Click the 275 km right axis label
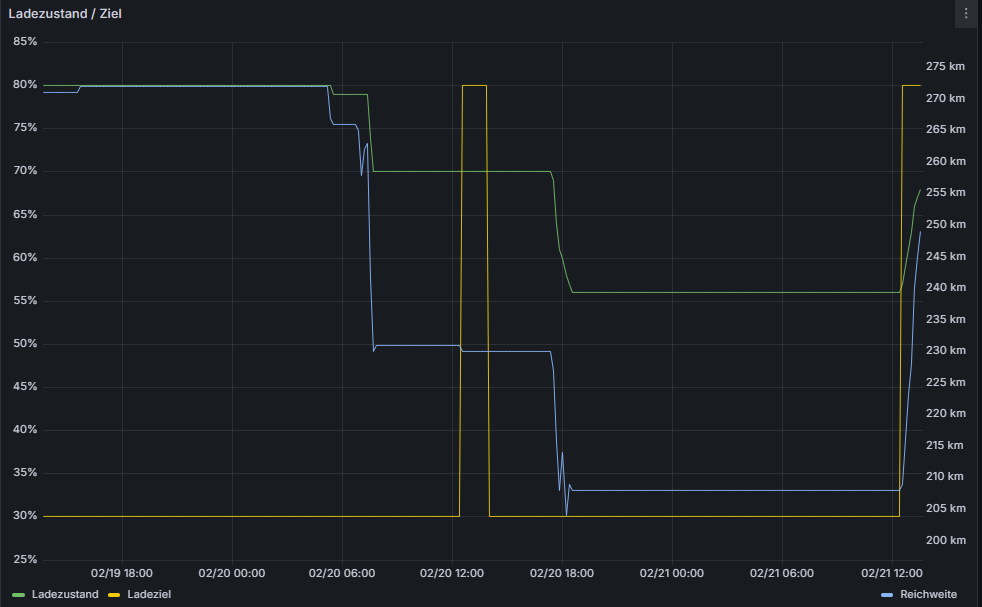The width and height of the screenshot is (982, 607). coord(945,66)
